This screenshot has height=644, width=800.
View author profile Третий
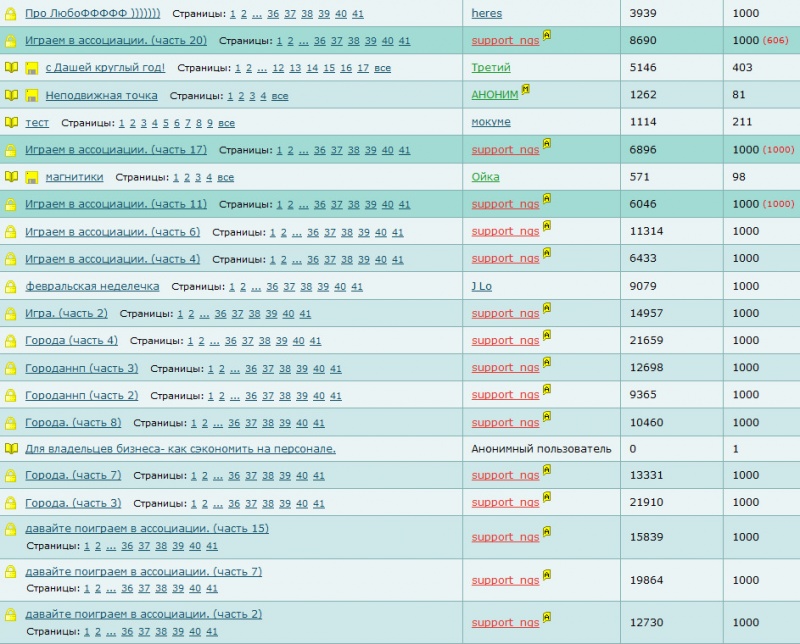point(491,67)
